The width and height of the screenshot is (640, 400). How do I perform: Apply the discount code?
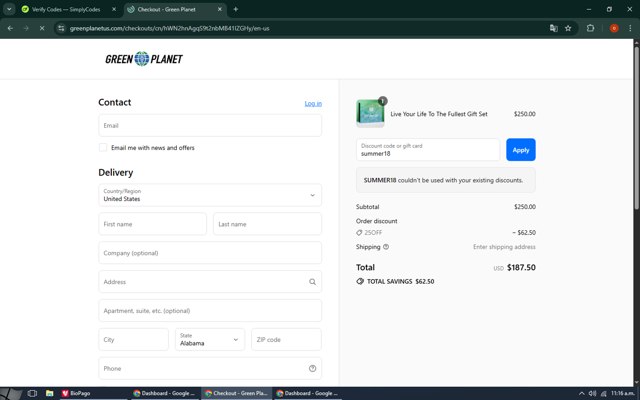(x=521, y=150)
